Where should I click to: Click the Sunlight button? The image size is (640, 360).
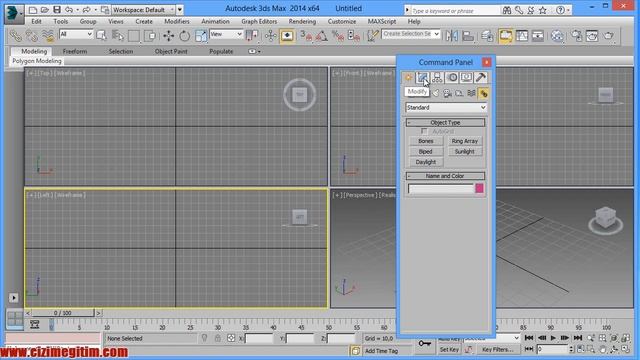click(464, 151)
